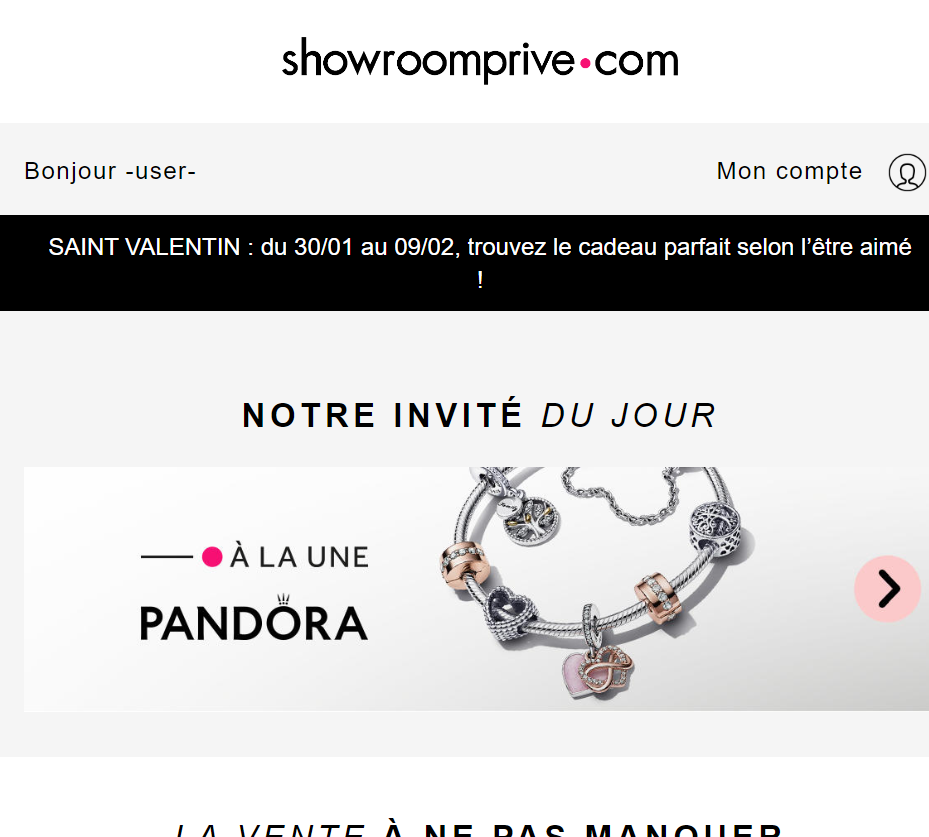This screenshot has height=837, width=929.
Task: Open the user profile icon
Action: pyautogui.click(x=906, y=172)
